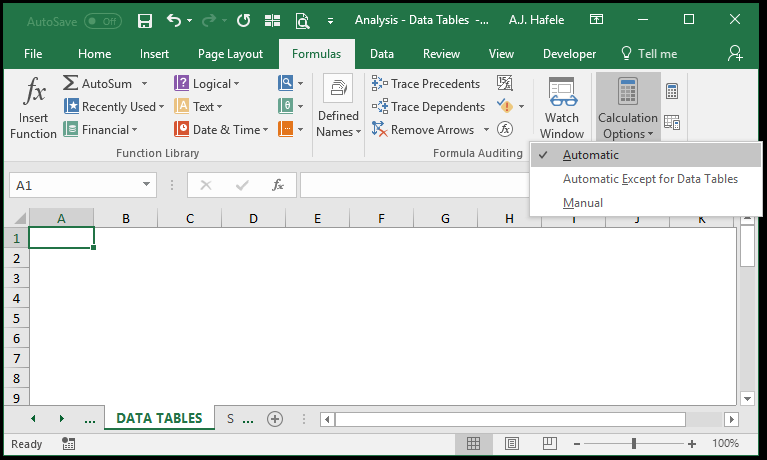The width and height of the screenshot is (767, 460).
Task: Switch to the View tab
Action: pyautogui.click(x=501, y=54)
